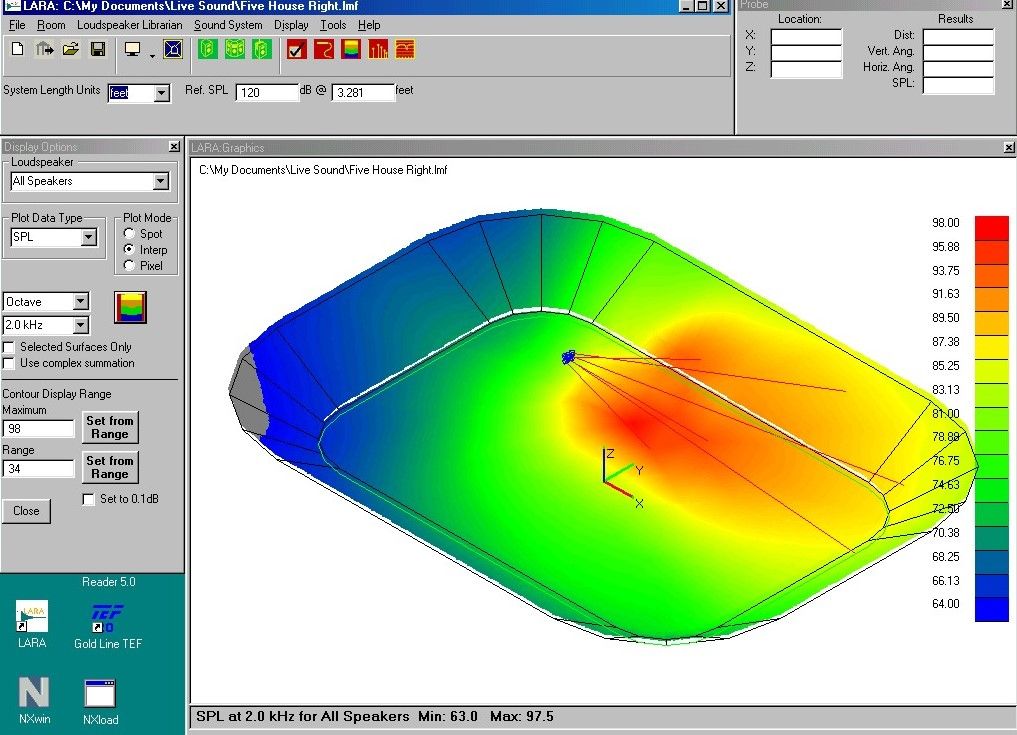
Task: Click the New file toolbar icon
Action: coord(18,49)
